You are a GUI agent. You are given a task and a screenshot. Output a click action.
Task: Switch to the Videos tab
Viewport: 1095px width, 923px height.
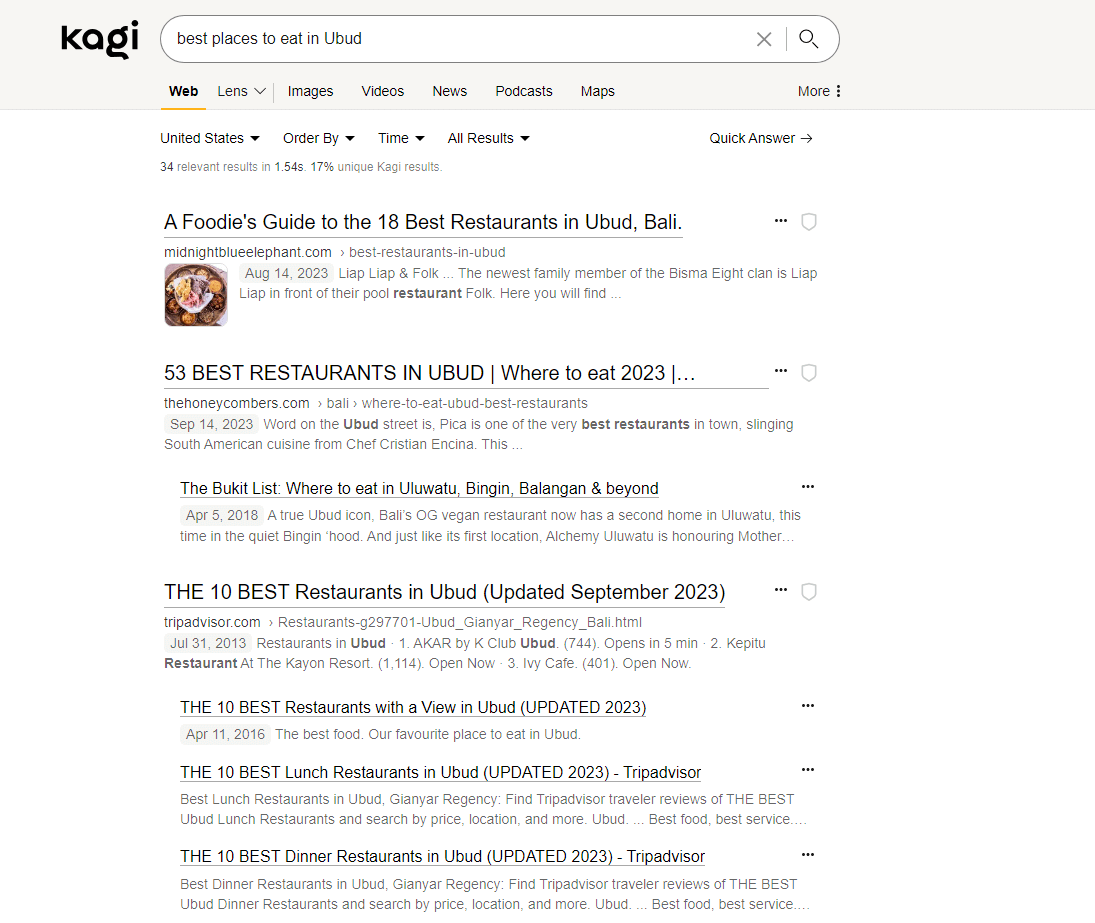383,91
